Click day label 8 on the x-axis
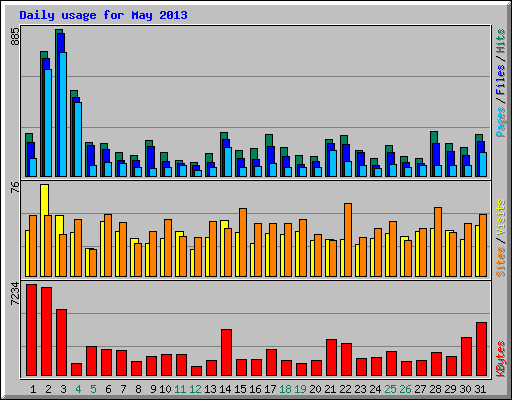Image resolution: width=512 pixels, height=400 pixels. point(138,389)
